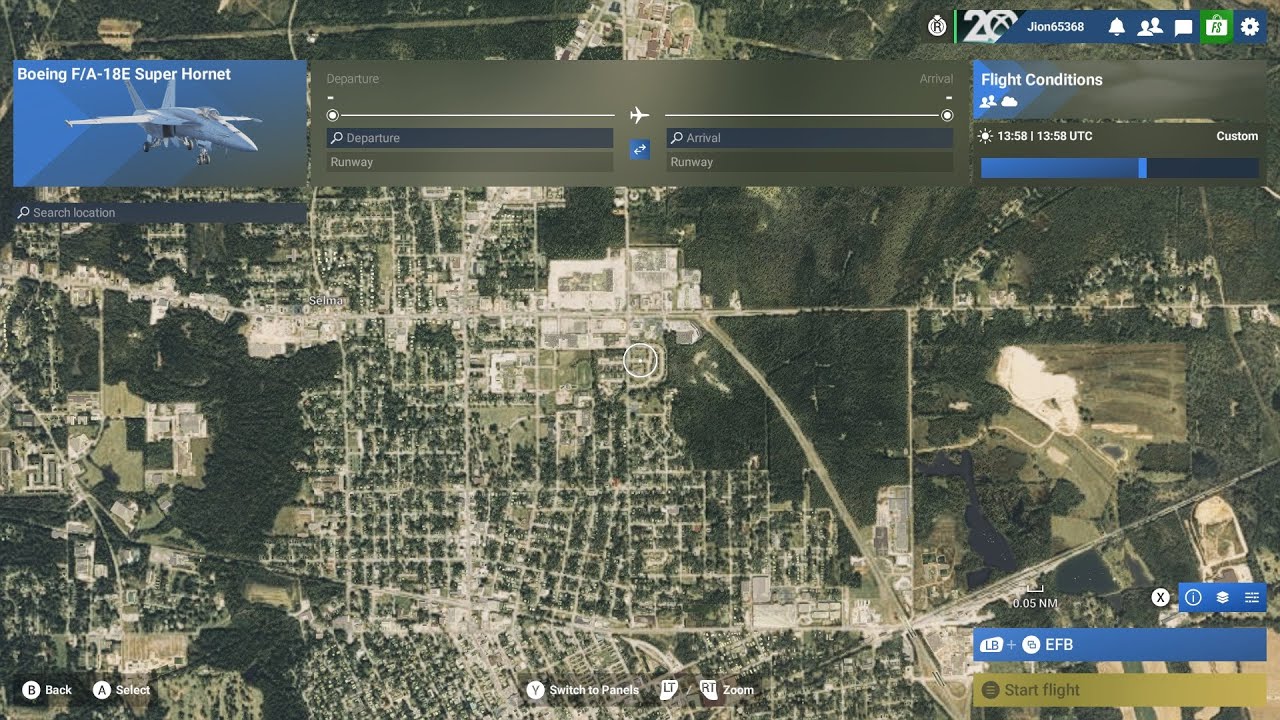This screenshot has width=1280, height=720.
Task: Open the chat message bubble icon
Action: click(1183, 27)
